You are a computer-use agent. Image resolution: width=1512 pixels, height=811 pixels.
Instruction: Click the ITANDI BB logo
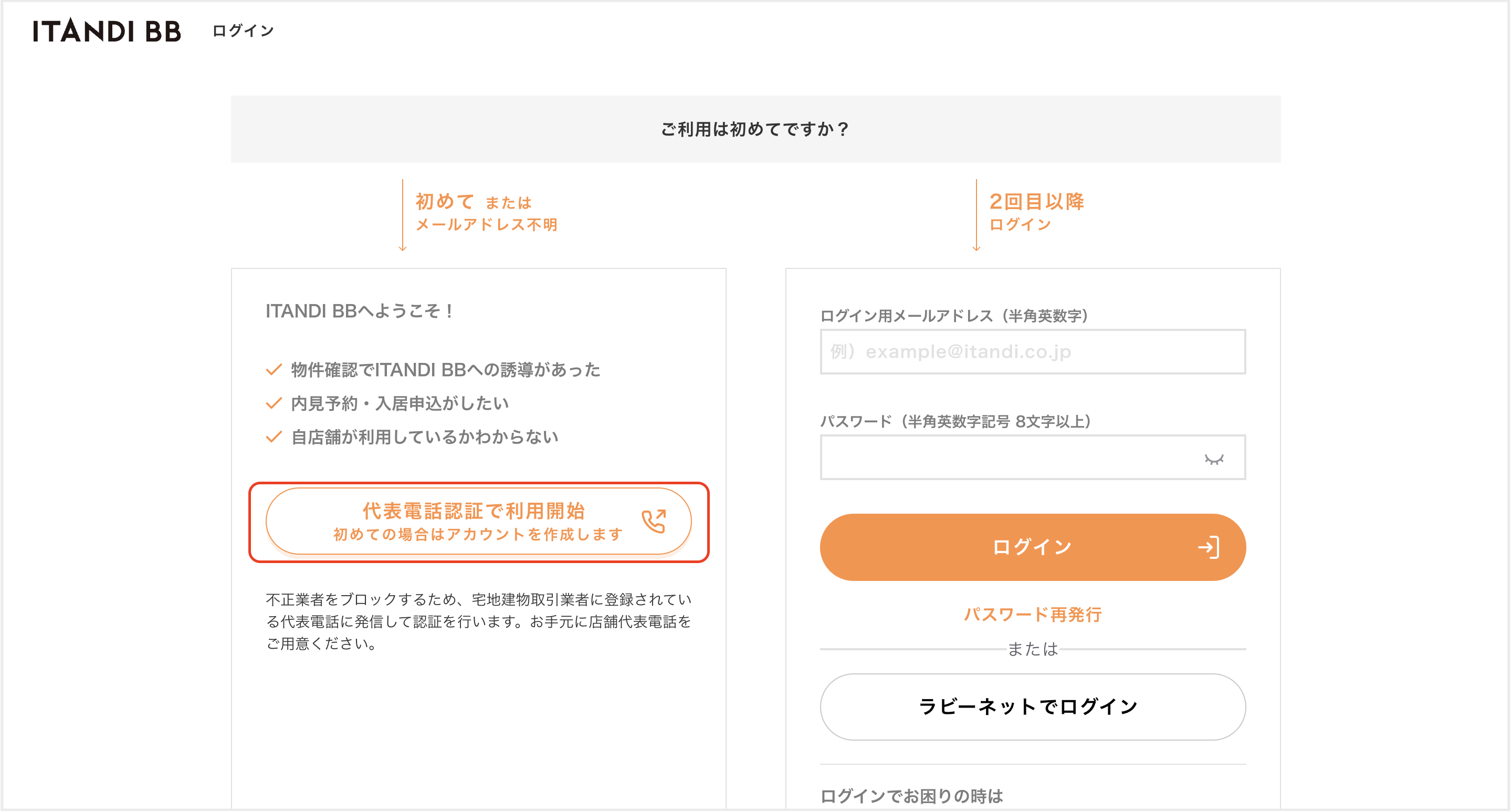106,30
